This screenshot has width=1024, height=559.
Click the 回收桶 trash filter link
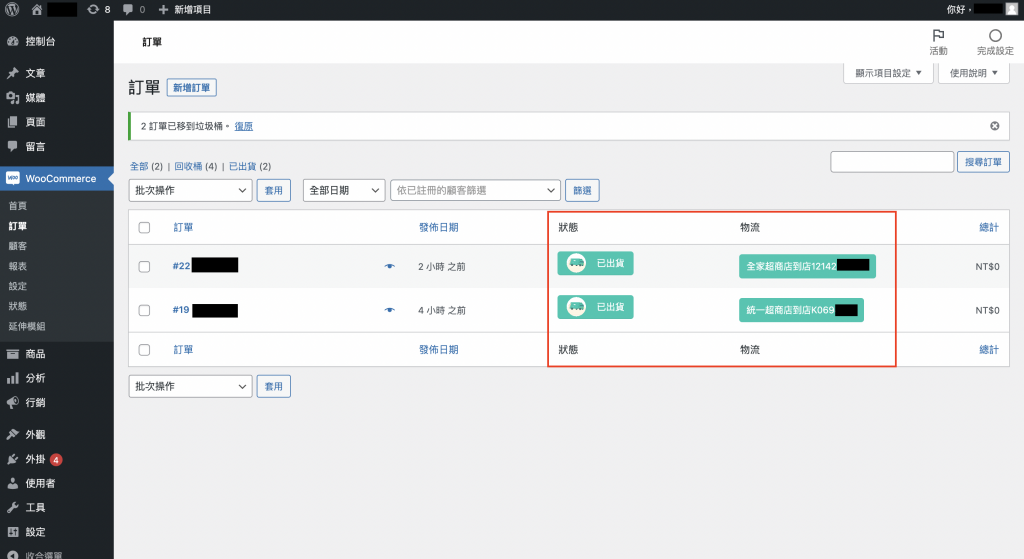click(188, 166)
